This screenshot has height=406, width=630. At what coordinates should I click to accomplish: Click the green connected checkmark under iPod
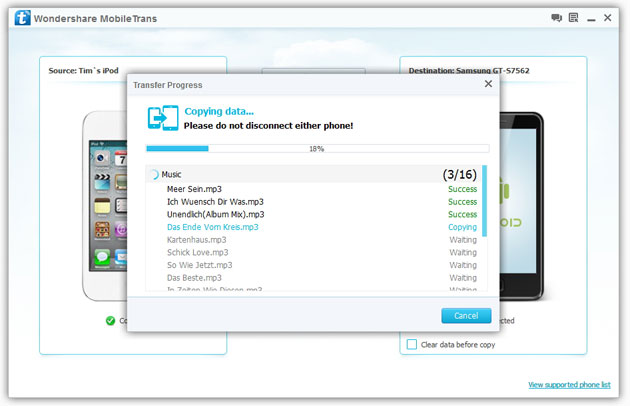click(110, 321)
